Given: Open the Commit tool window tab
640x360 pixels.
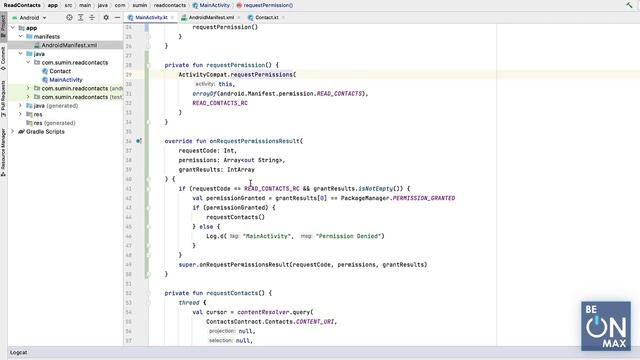Looking at the screenshot, I should (3, 58).
